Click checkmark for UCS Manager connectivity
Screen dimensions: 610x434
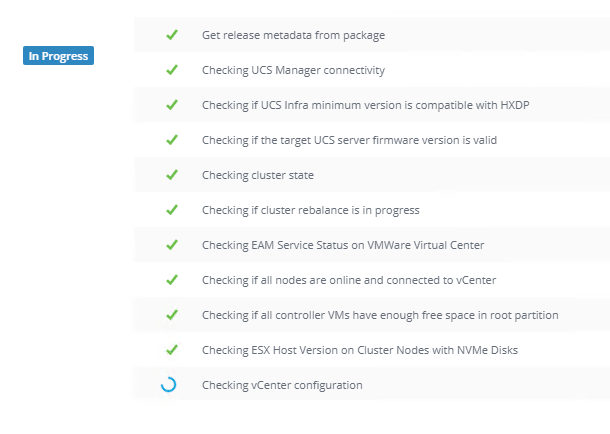171,70
